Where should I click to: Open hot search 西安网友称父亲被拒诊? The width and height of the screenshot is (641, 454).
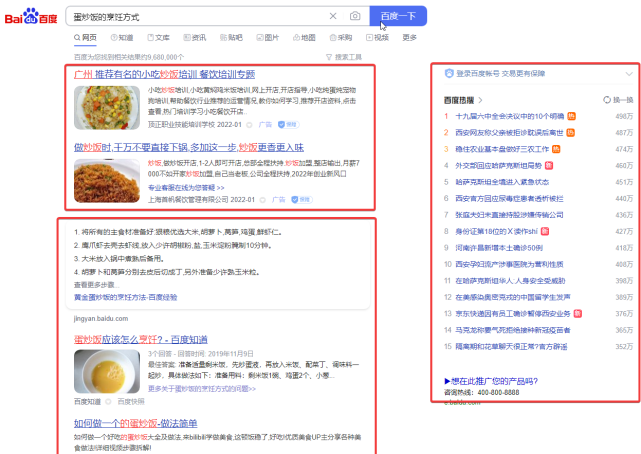(509, 133)
